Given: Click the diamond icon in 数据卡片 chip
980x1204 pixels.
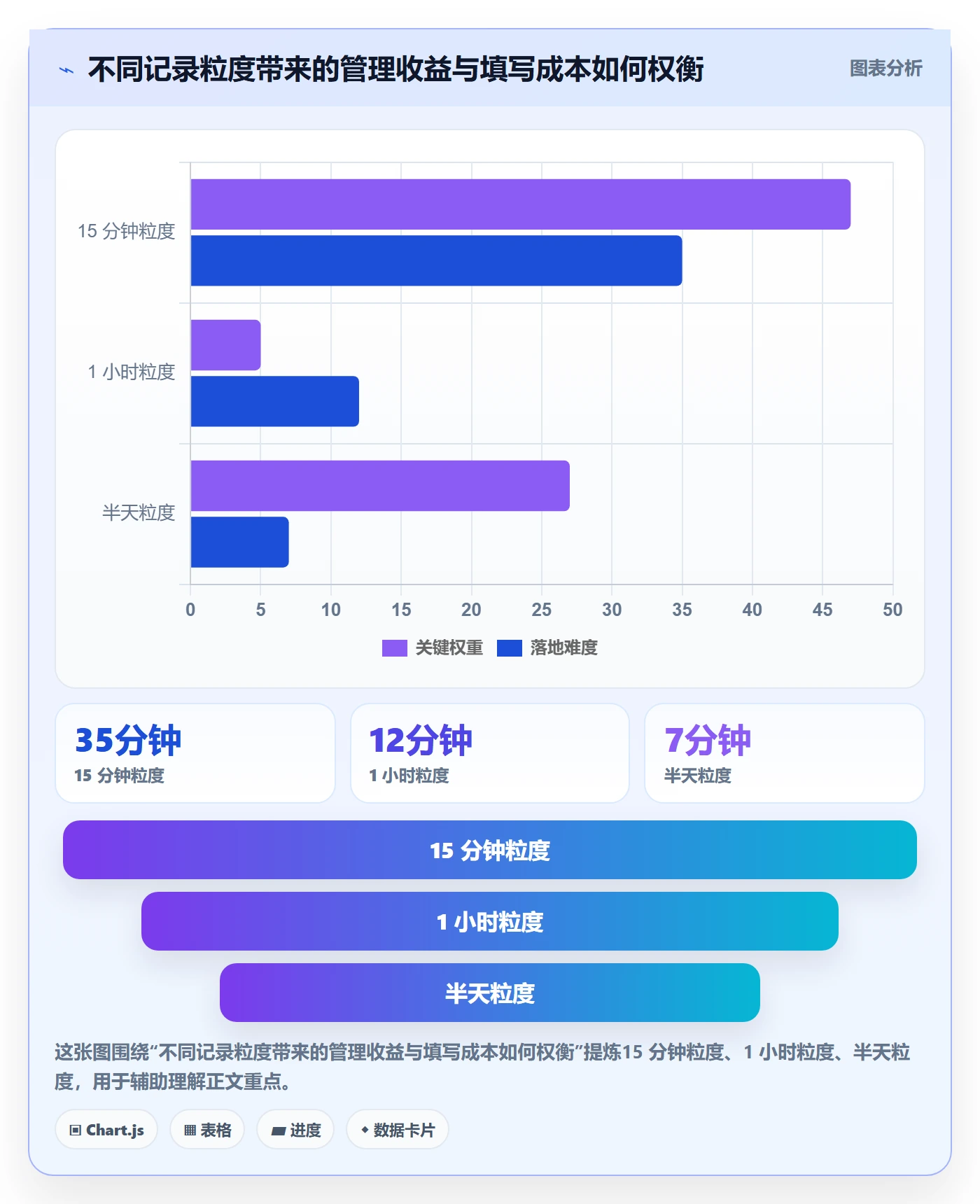Looking at the screenshot, I should 365,1130.
